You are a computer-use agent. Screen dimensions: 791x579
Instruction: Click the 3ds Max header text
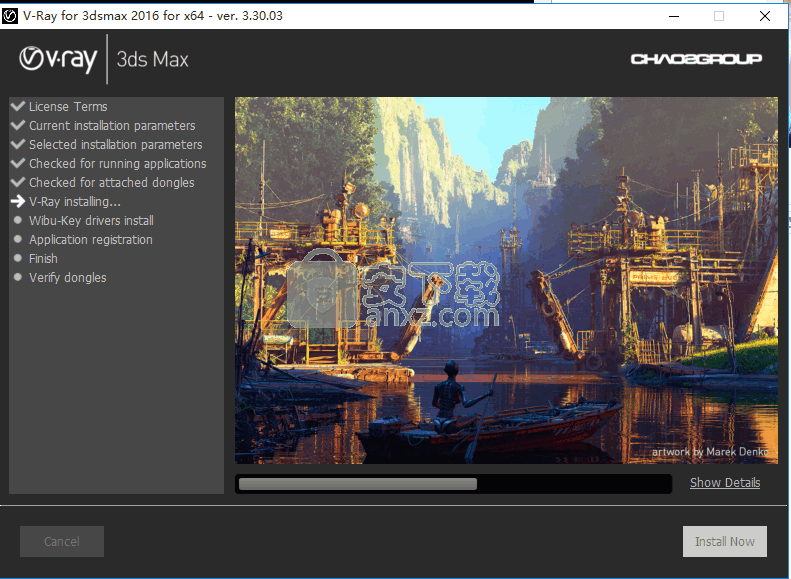point(152,60)
